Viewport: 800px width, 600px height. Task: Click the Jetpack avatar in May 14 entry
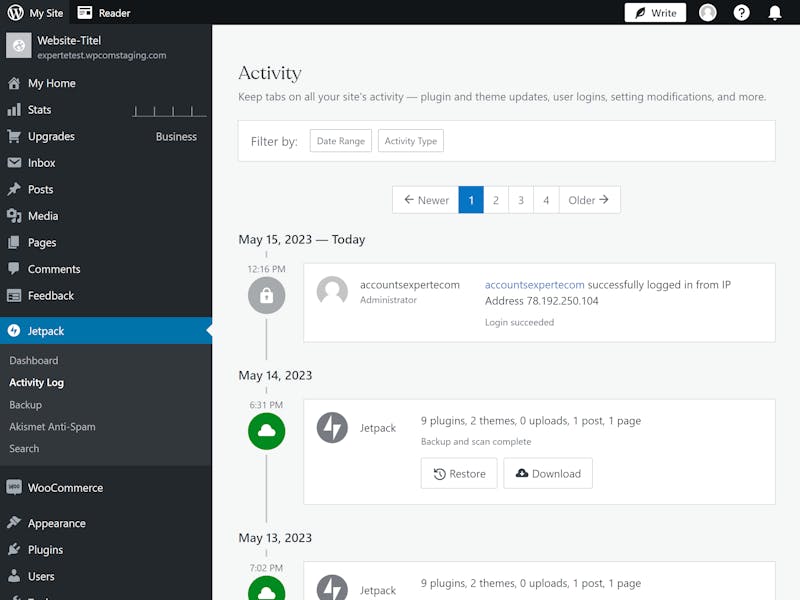(x=332, y=428)
